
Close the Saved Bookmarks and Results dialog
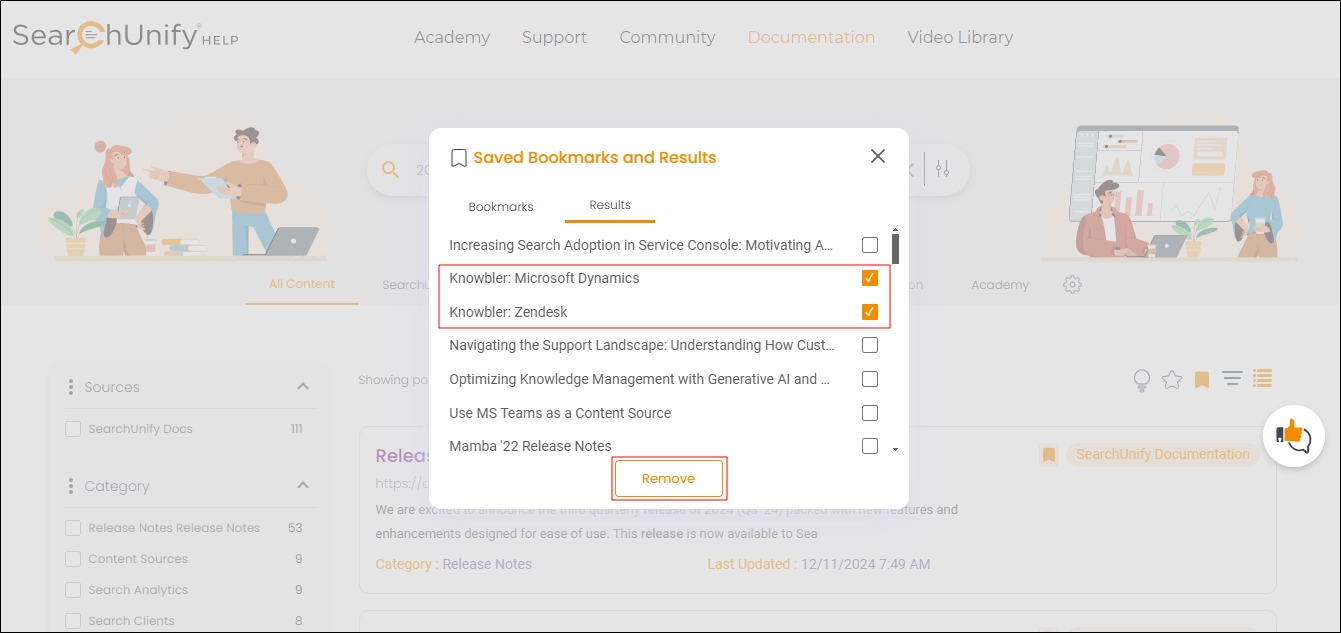(878, 156)
